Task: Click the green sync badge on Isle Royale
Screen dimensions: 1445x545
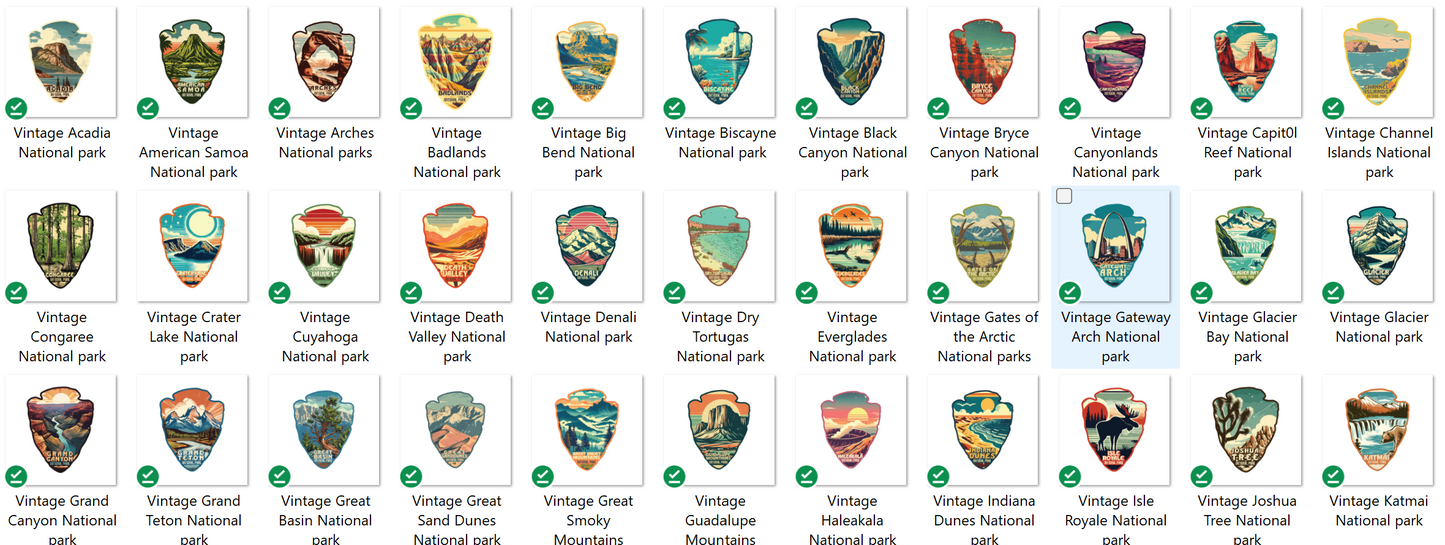Action: point(1070,476)
